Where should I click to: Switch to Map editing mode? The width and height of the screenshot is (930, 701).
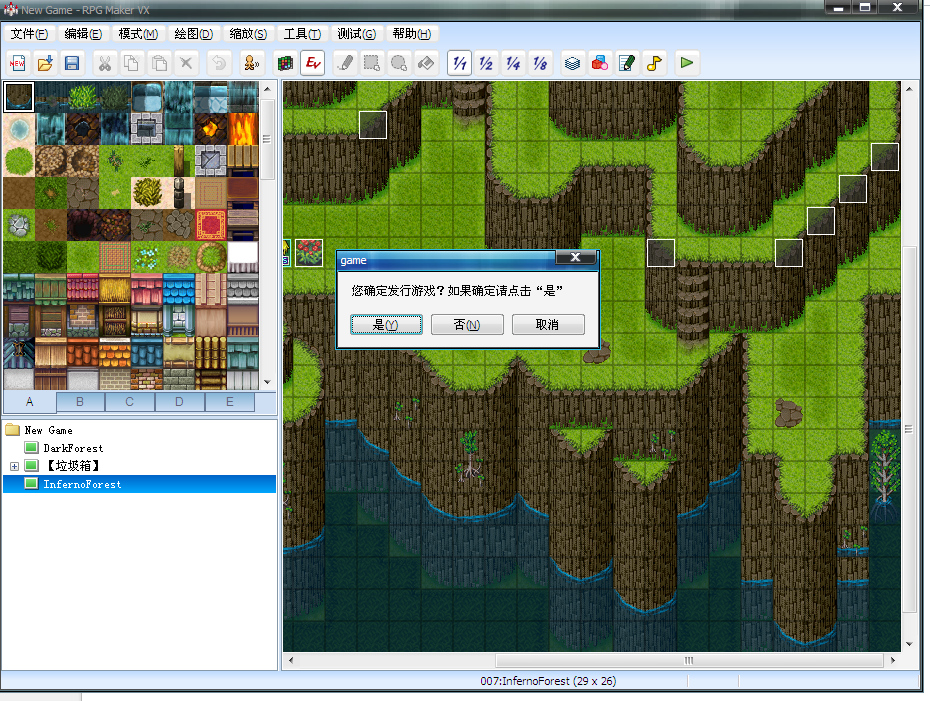coord(286,63)
